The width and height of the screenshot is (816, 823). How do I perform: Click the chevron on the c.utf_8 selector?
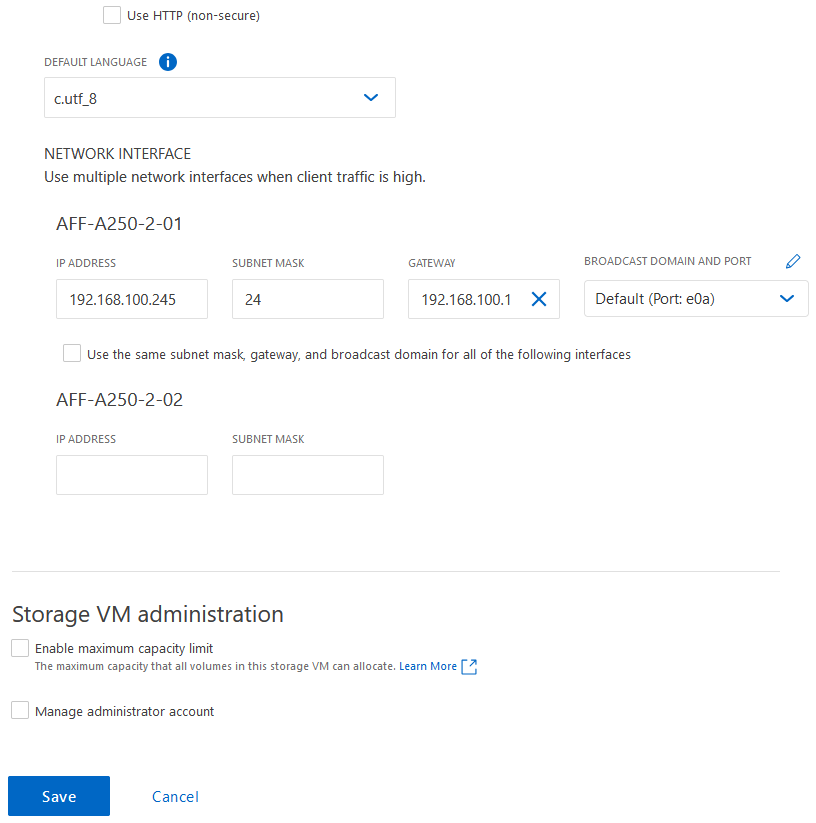click(371, 97)
